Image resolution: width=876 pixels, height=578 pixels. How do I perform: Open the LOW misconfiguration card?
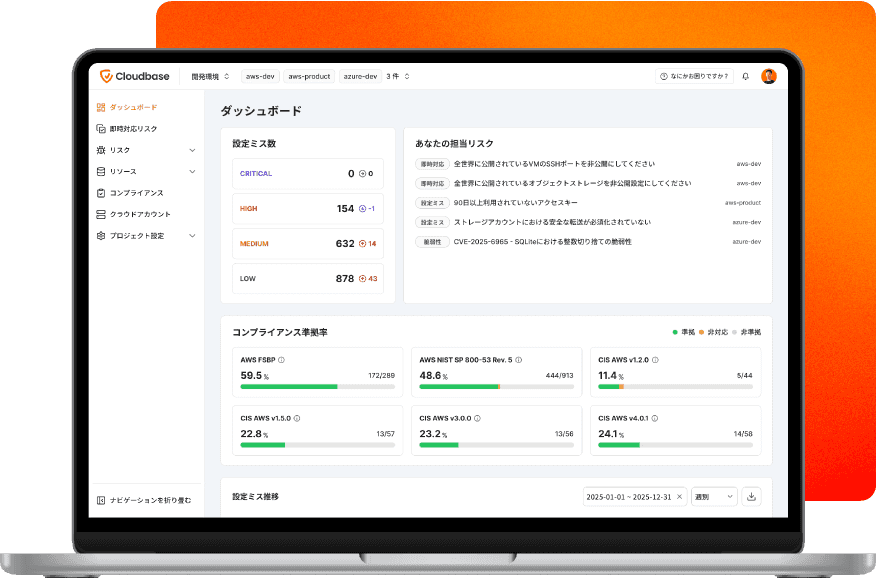[308, 279]
